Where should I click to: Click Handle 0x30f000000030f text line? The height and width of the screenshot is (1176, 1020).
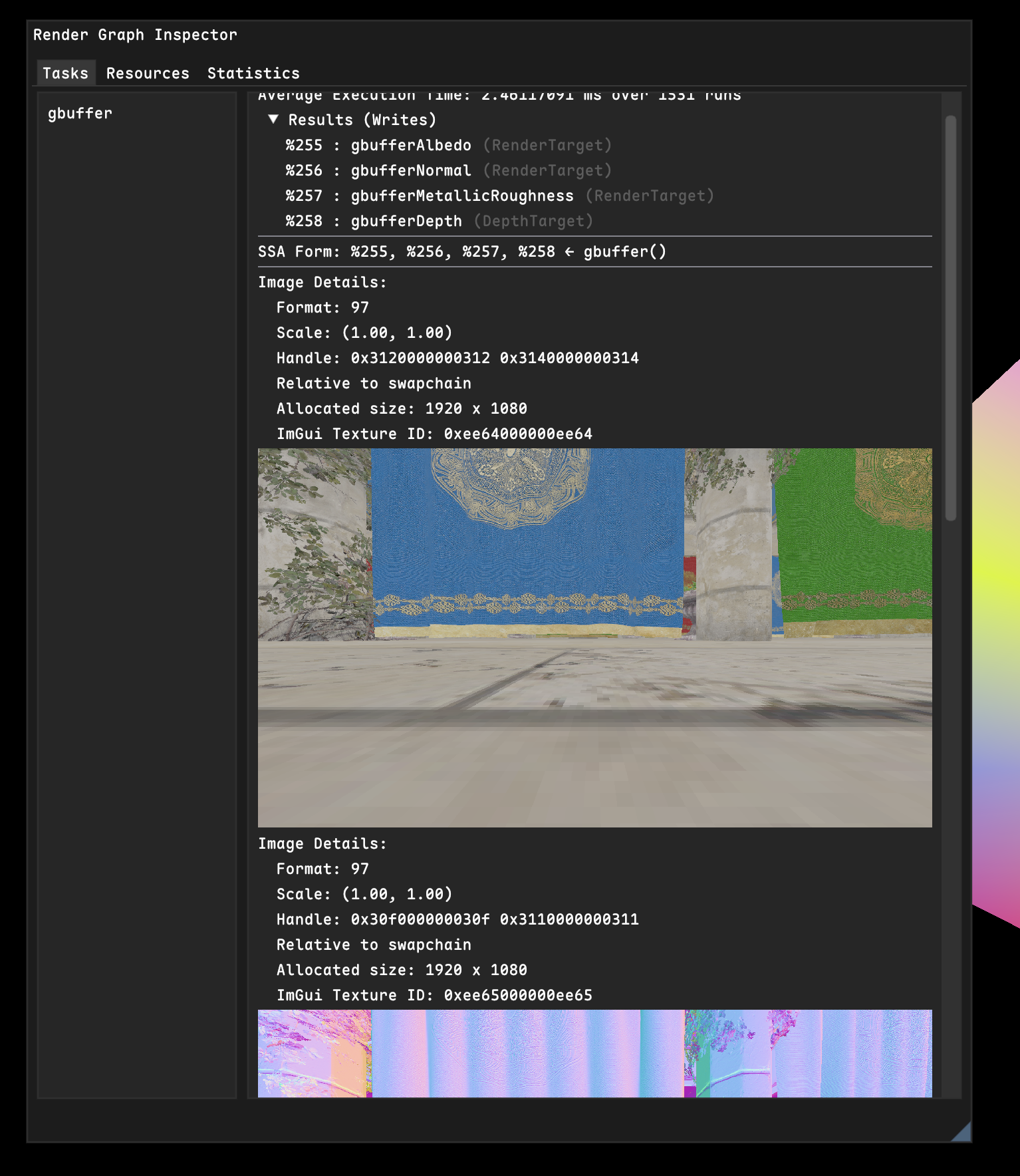(x=457, y=920)
